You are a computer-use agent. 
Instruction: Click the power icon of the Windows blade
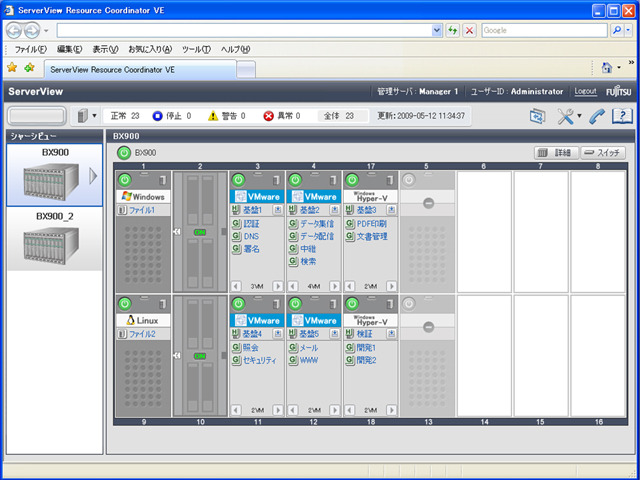pos(125,180)
